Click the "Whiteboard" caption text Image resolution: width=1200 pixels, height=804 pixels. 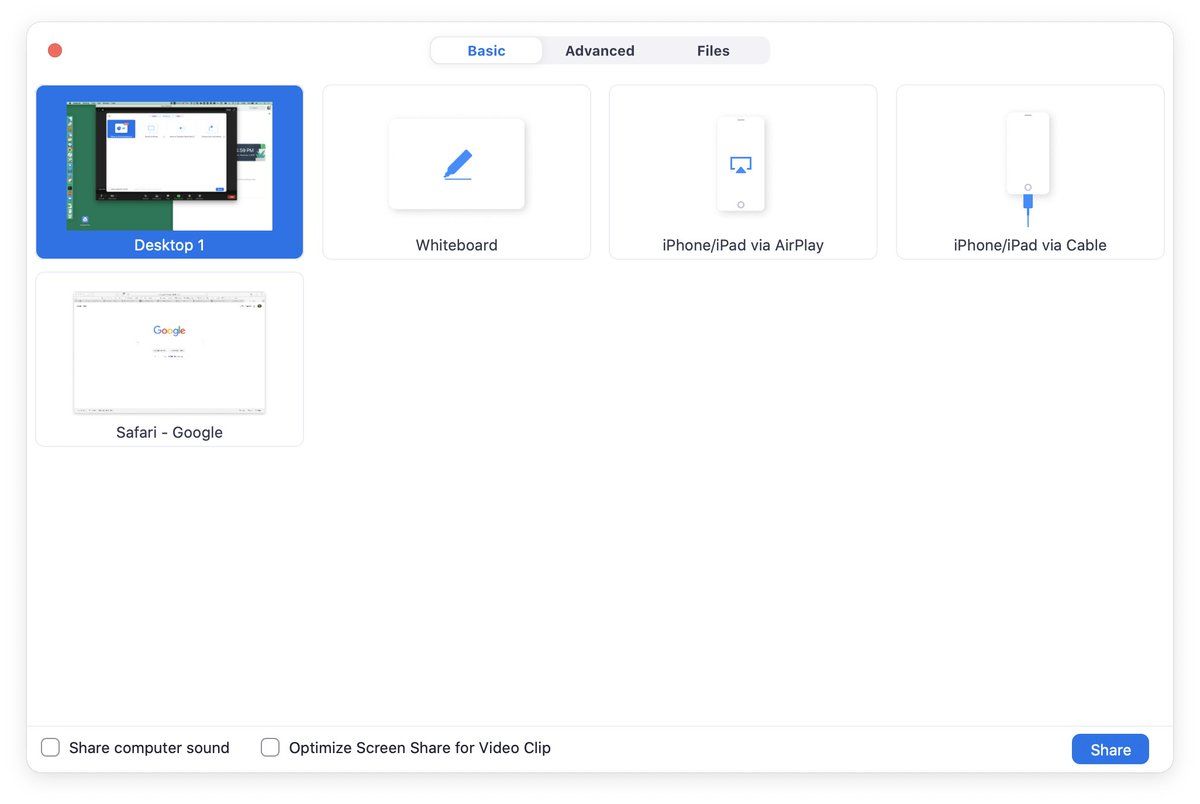click(x=456, y=245)
